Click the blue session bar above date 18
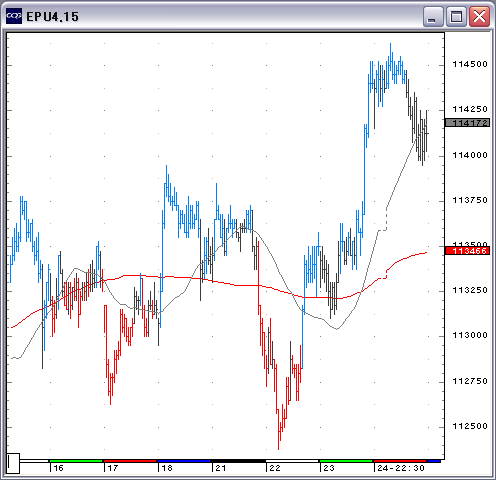Image resolution: width=496 pixels, height=480 pixels. click(x=184, y=461)
